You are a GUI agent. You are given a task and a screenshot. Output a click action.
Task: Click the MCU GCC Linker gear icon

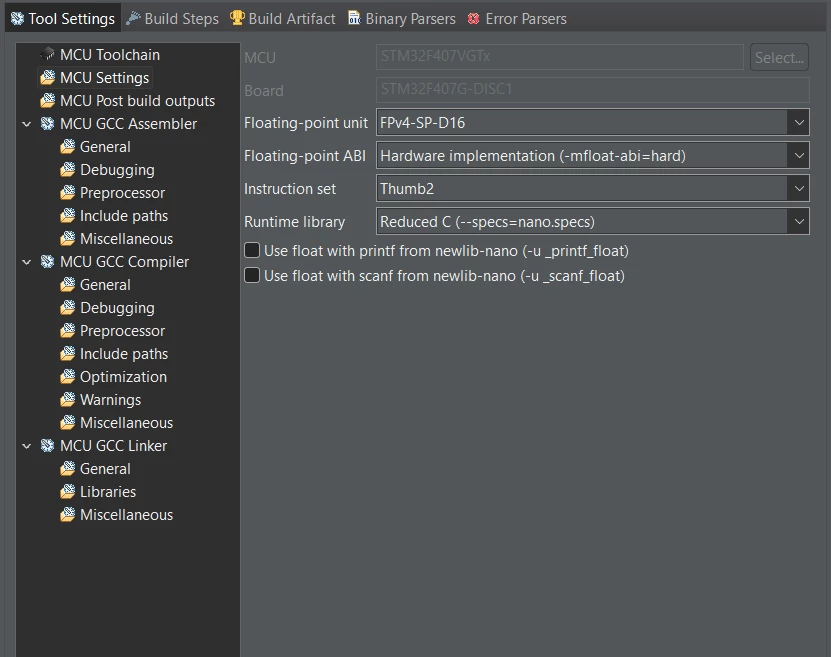(48, 446)
